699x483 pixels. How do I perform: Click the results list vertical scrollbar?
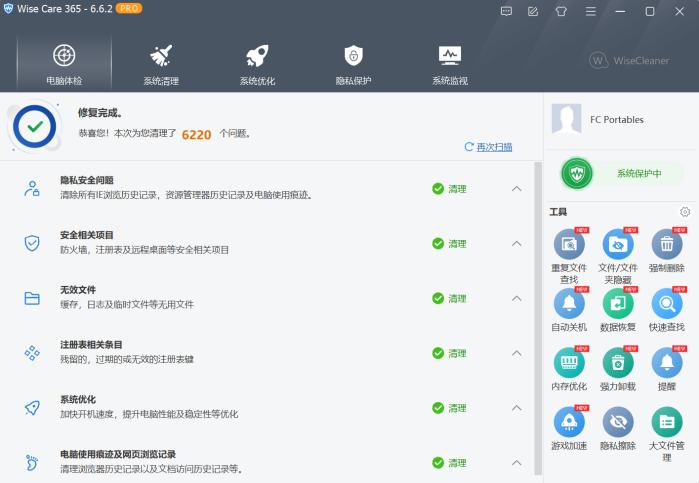[x=538, y=319]
